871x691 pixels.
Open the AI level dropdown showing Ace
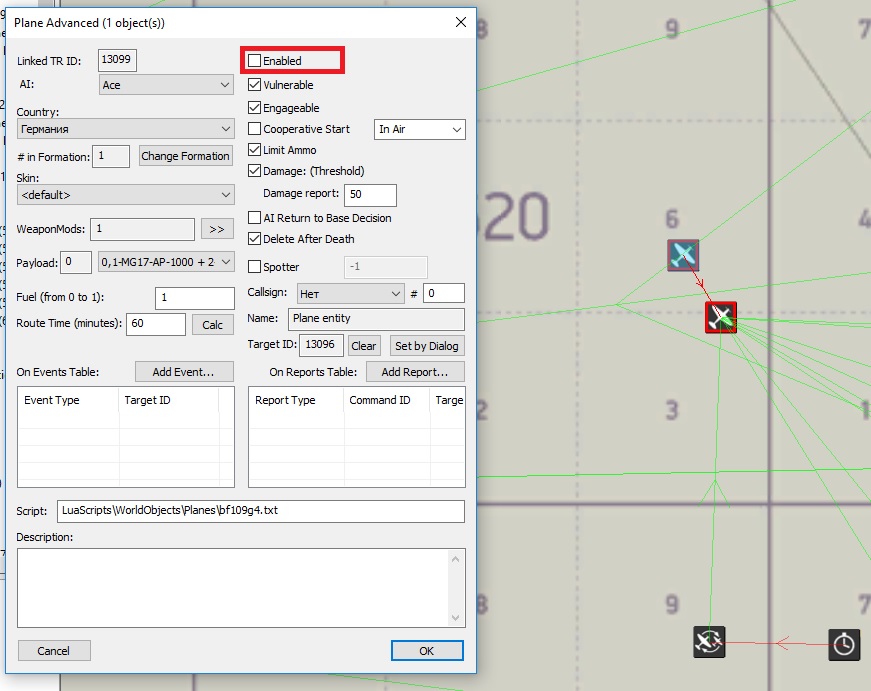[x=166, y=85]
